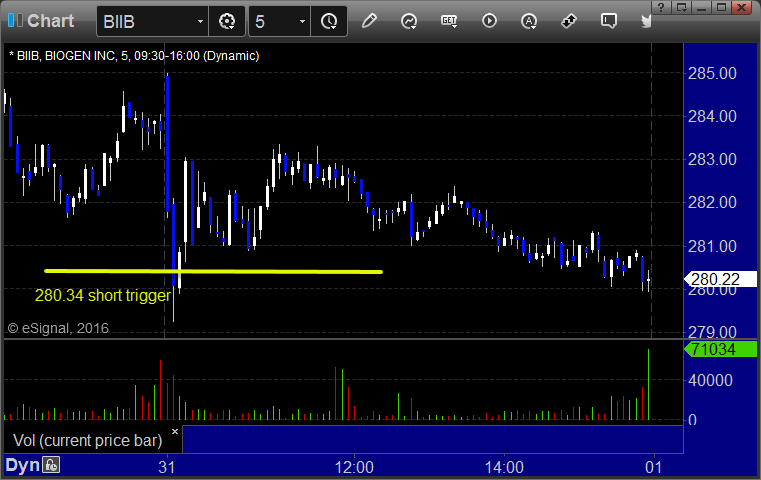Click the window pop-out menu button
The image size is (761, 480).
(x=681, y=7)
